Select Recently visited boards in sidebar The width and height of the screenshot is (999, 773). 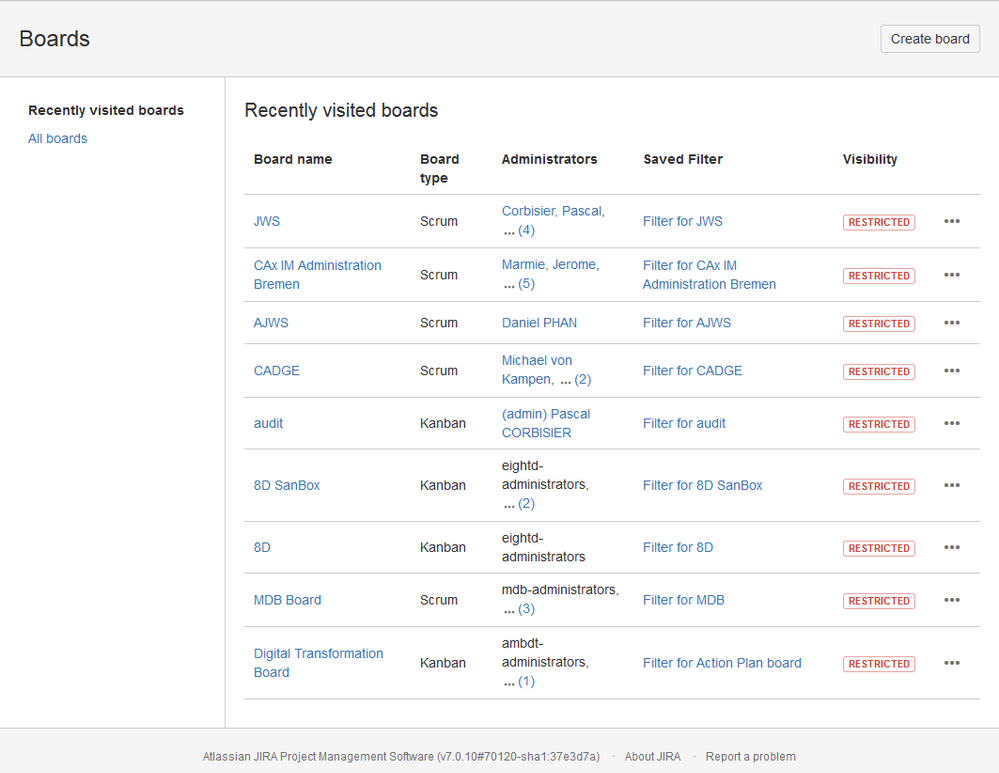point(106,110)
